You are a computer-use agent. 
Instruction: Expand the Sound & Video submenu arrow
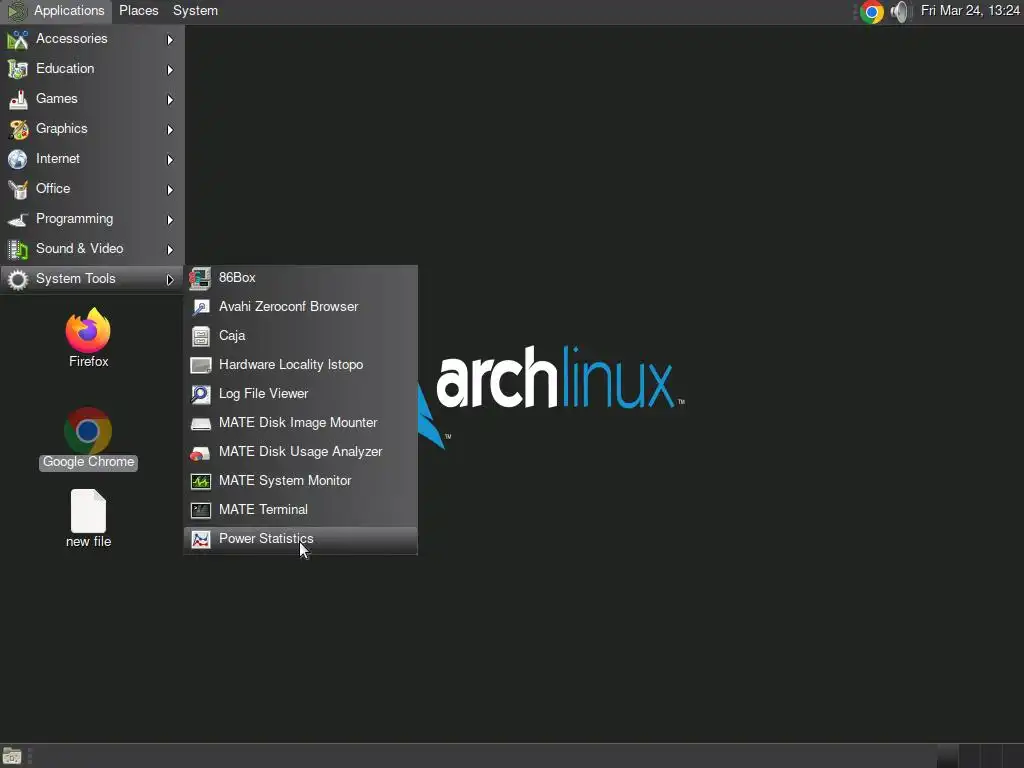(170, 250)
